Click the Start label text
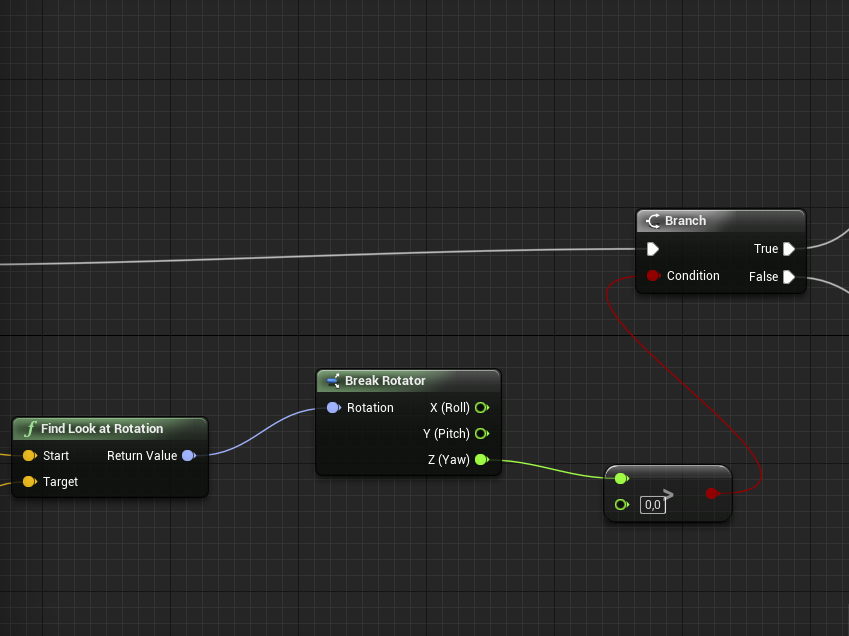Image resolution: width=849 pixels, height=636 pixels. tap(56, 456)
